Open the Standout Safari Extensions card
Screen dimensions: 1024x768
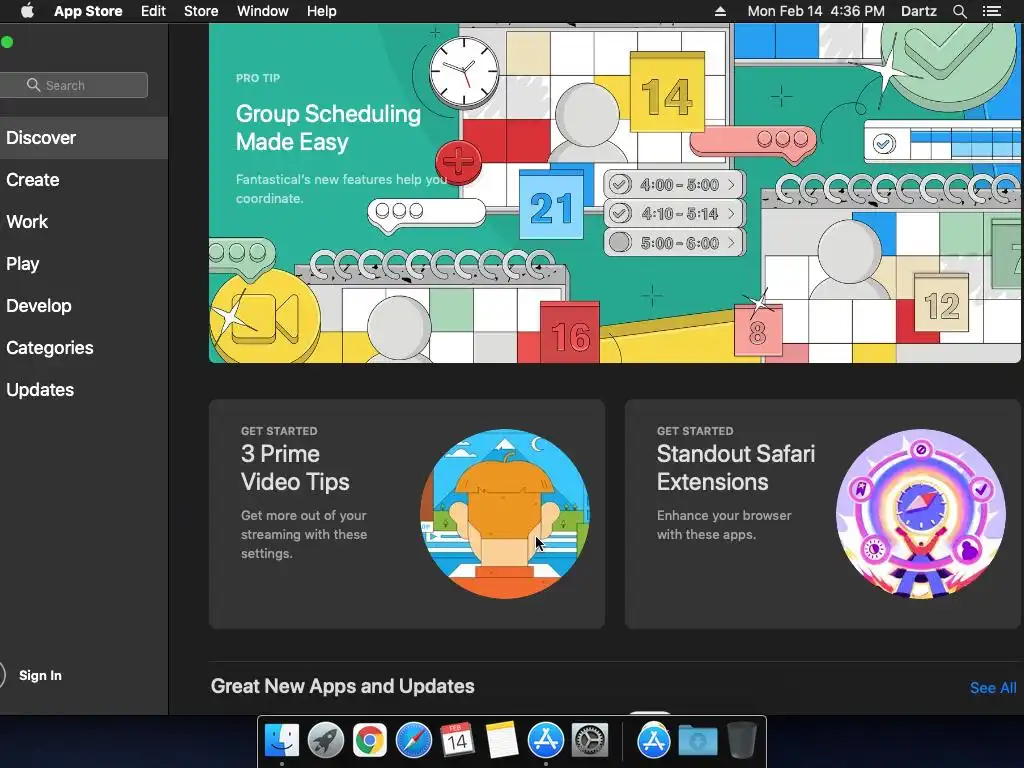tap(823, 514)
